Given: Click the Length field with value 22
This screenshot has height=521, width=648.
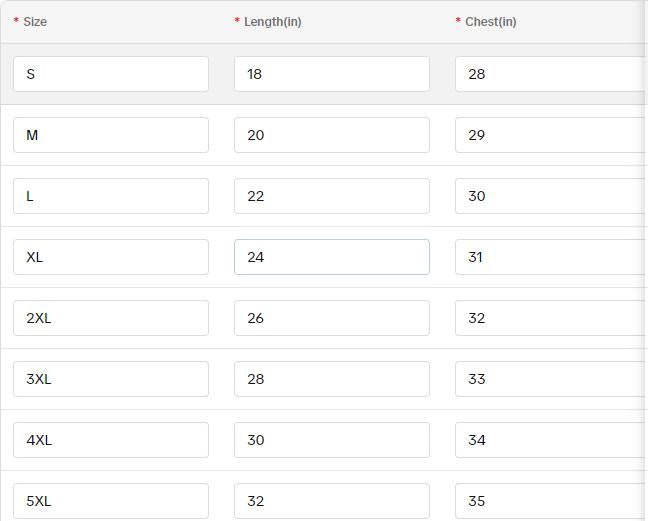Looking at the screenshot, I should coord(331,196).
